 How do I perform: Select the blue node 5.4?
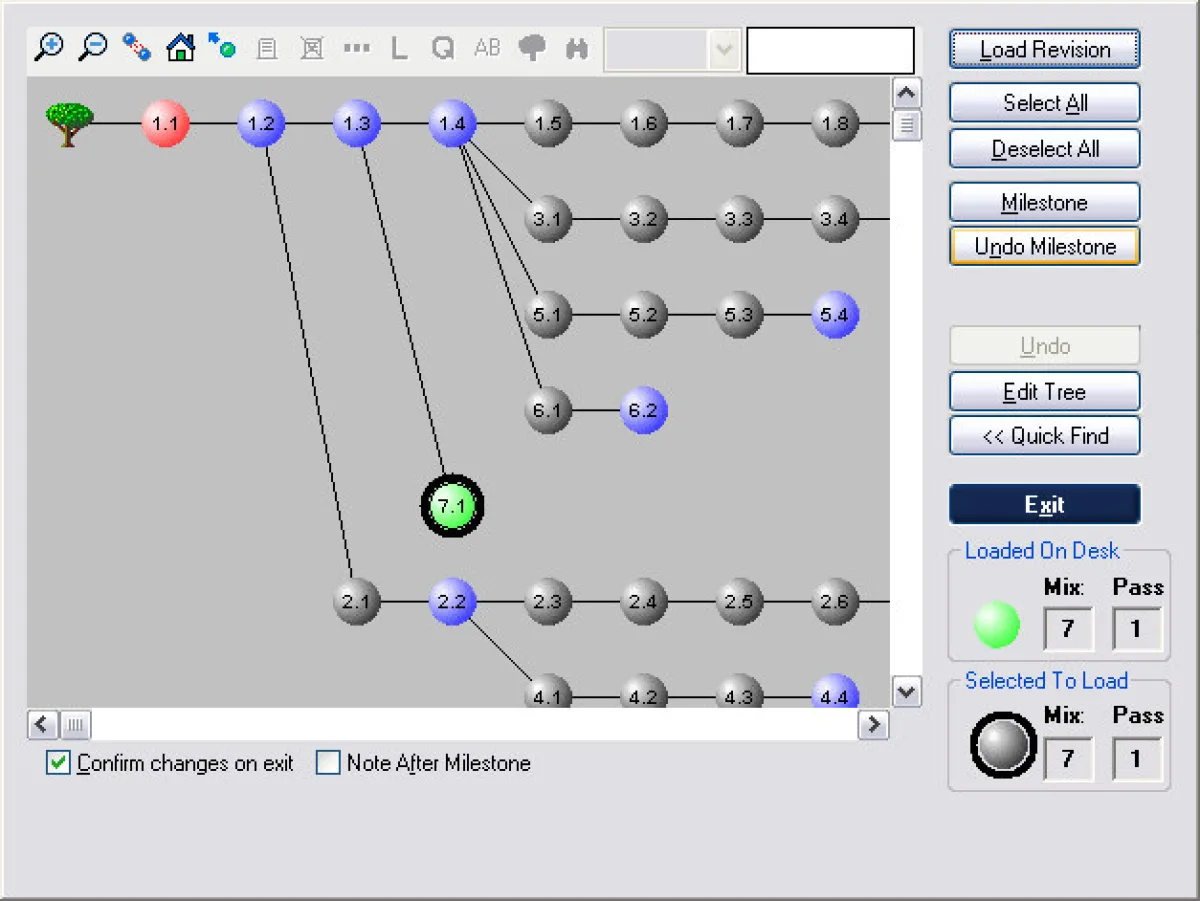coord(835,315)
